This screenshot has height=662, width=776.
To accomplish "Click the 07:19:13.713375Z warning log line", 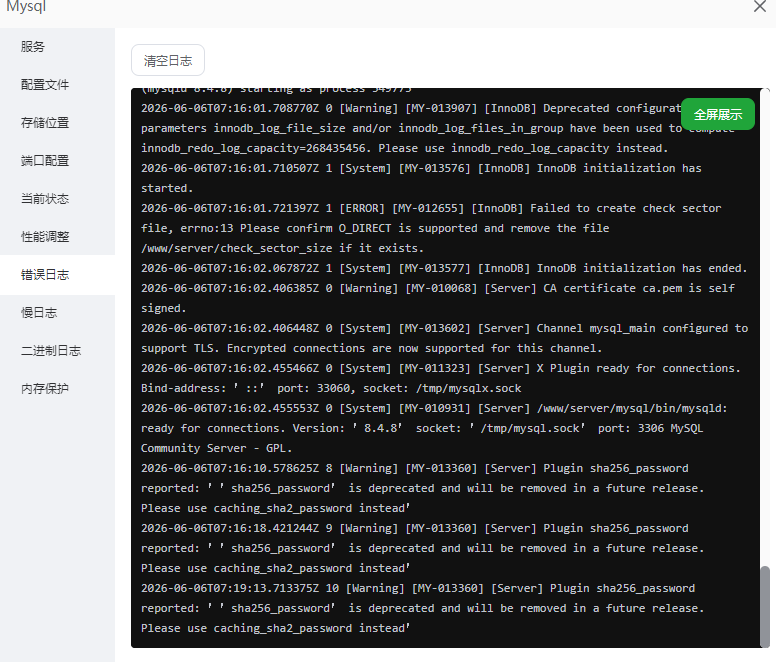I will click(418, 588).
